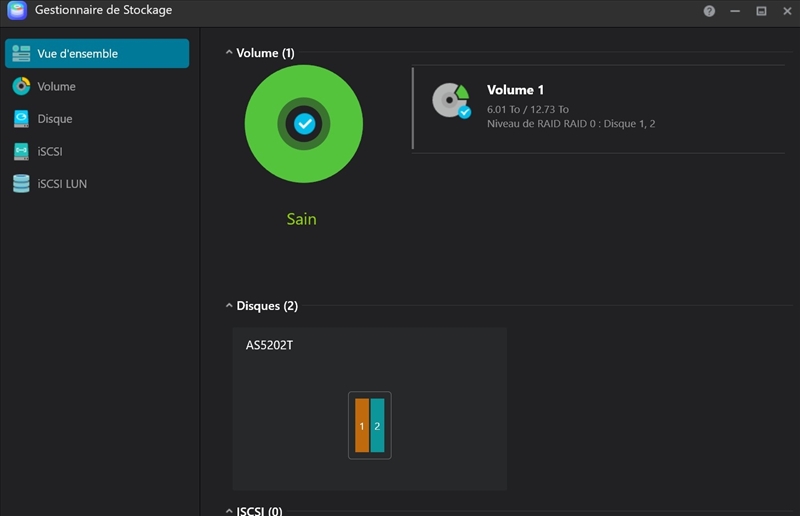The width and height of the screenshot is (800, 516).
Task: Click the blue checkmark in the green ring
Action: [304, 124]
